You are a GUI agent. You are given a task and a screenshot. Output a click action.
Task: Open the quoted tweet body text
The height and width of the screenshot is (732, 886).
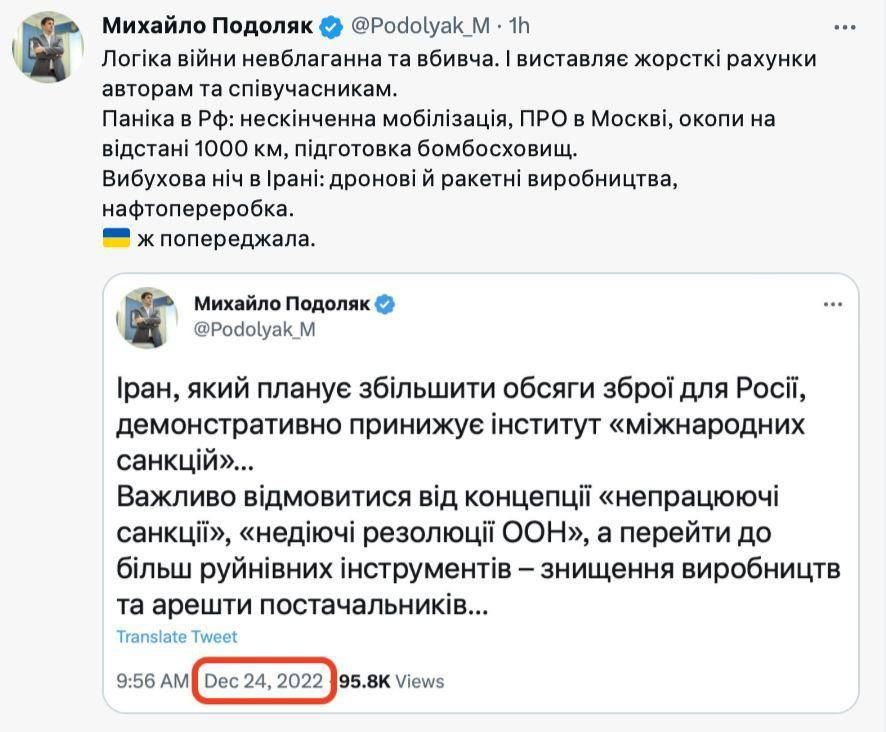(x=450, y=490)
